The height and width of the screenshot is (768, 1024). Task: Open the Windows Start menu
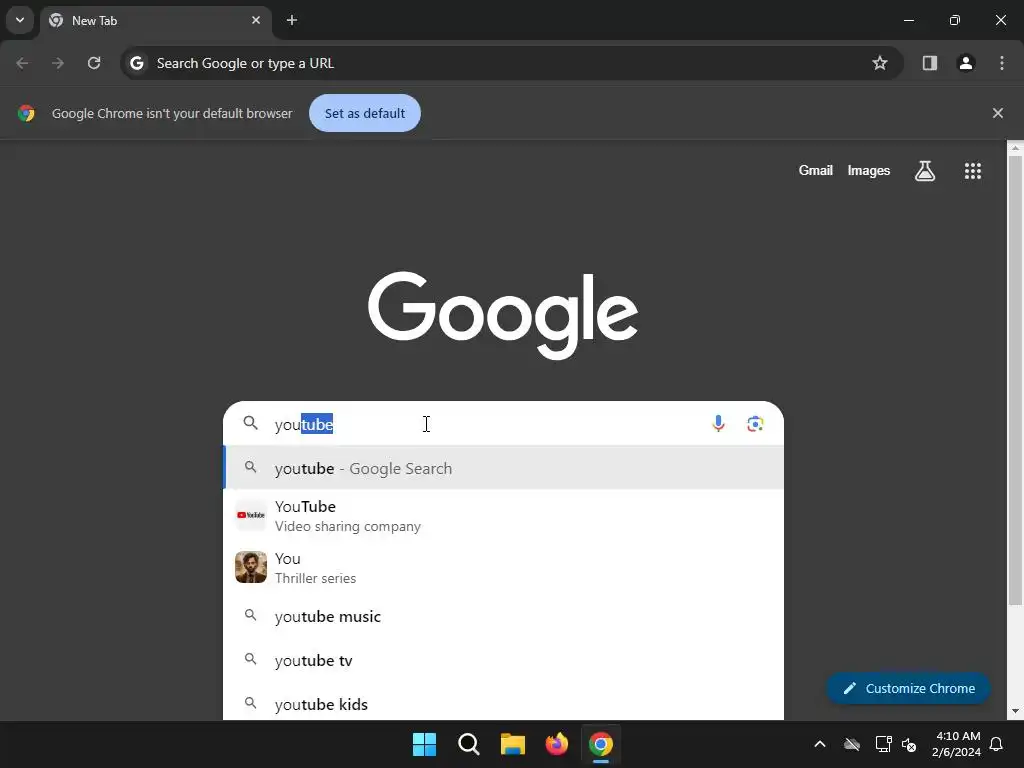click(x=424, y=744)
